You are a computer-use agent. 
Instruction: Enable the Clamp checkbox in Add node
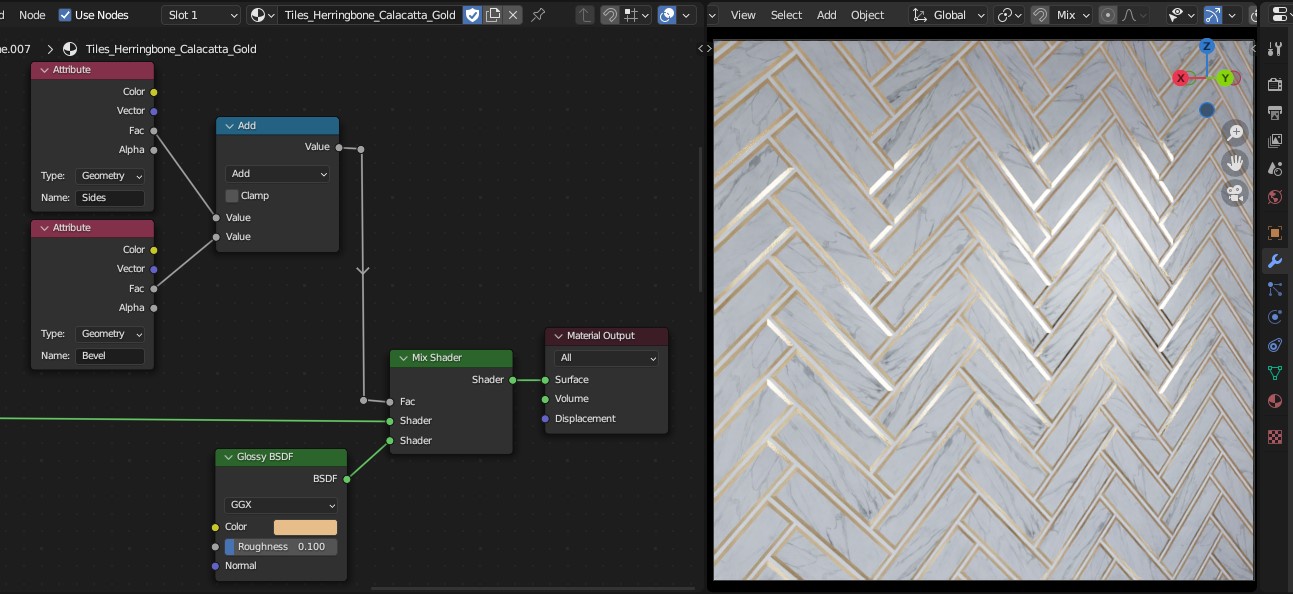pyautogui.click(x=232, y=196)
